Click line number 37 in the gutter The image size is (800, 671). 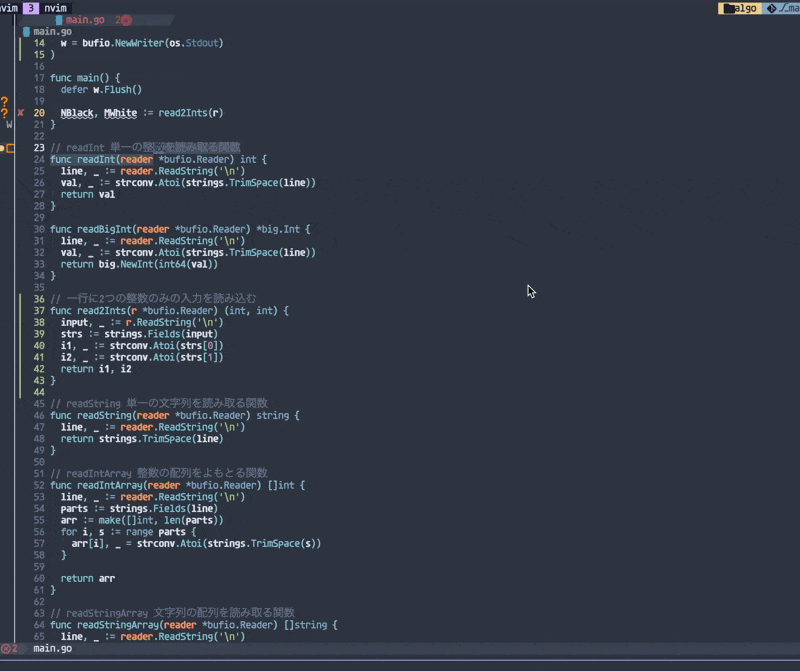[39, 311]
